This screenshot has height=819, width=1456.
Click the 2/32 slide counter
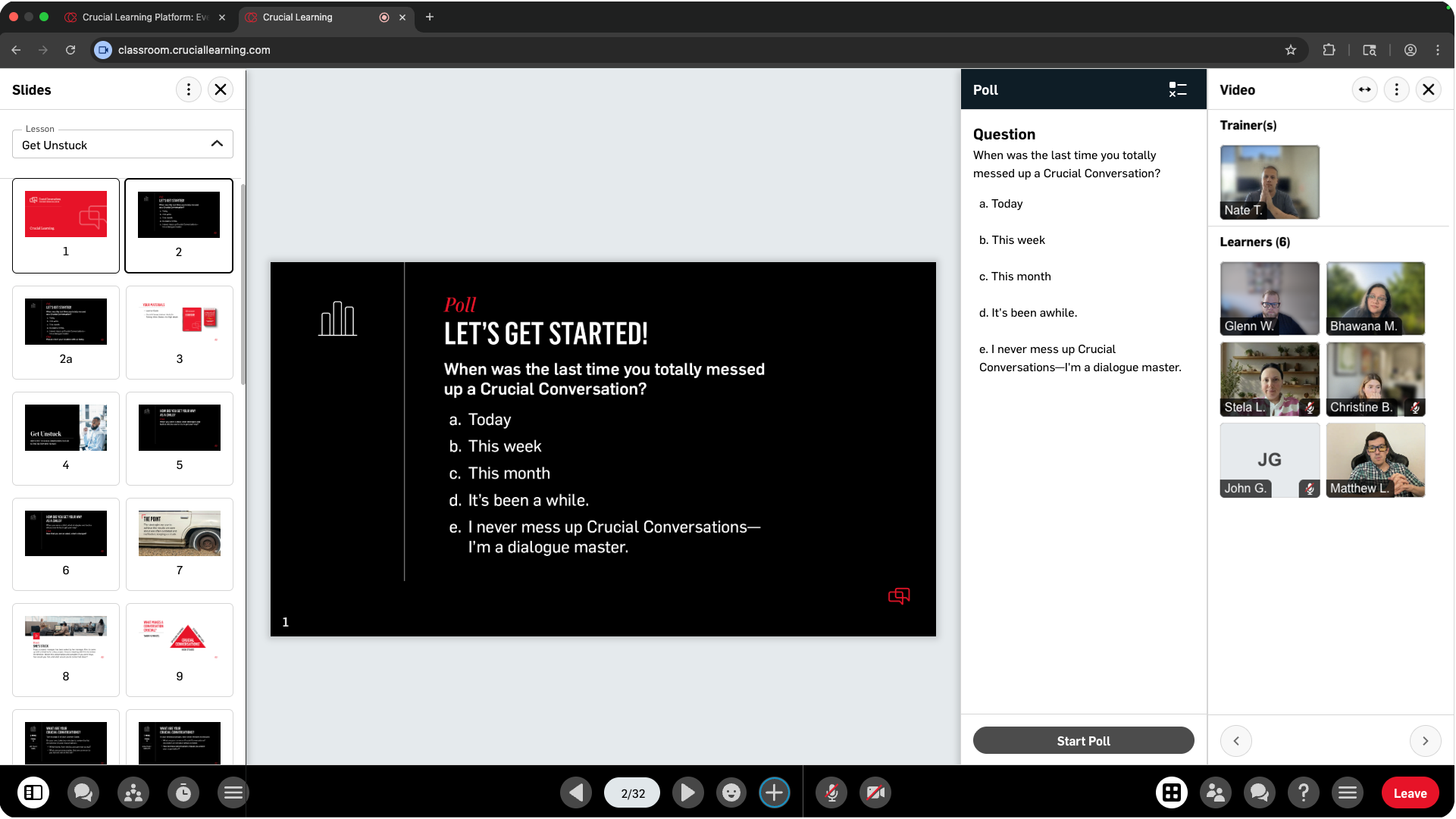(632, 793)
